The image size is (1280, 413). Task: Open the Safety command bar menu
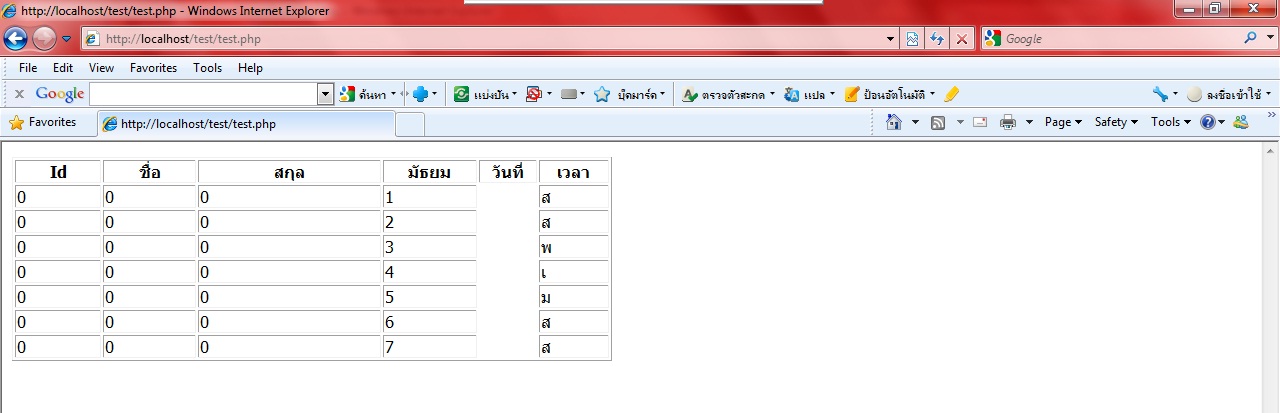[x=1116, y=122]
